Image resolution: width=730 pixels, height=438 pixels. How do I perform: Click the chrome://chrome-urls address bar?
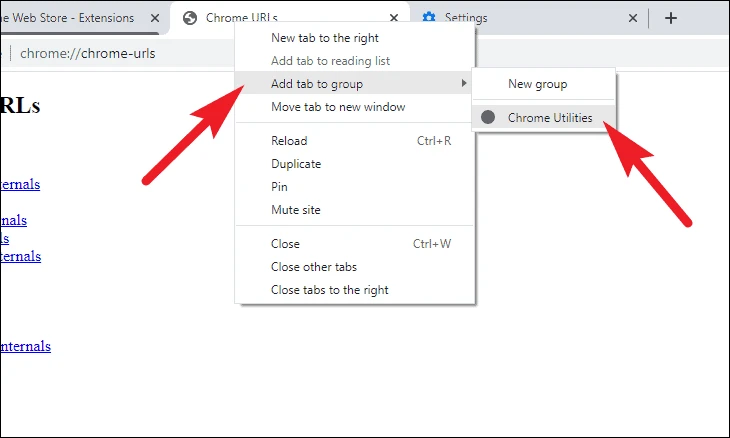[88, 54]
